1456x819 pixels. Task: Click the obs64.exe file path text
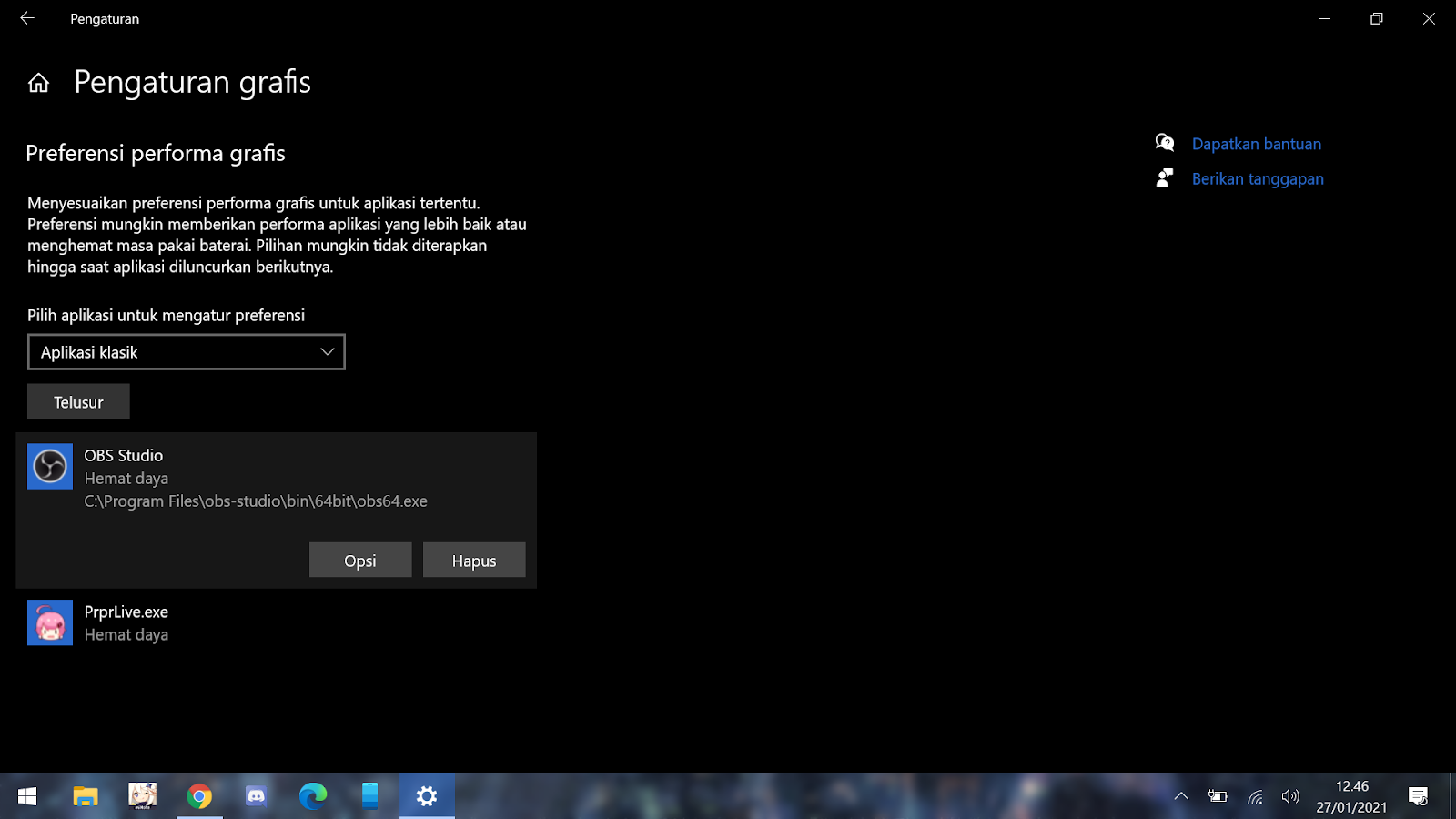tap(256, 501)
